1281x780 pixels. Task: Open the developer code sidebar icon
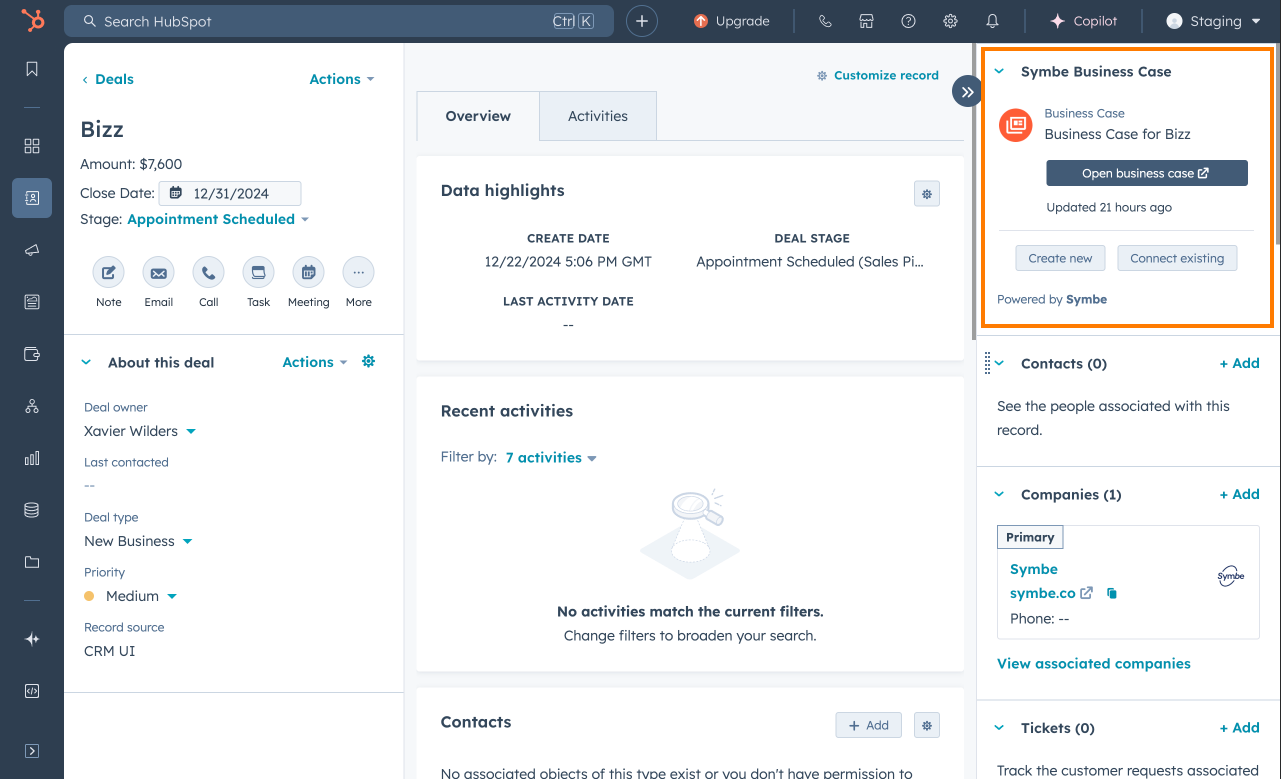(x=32, y=691)
